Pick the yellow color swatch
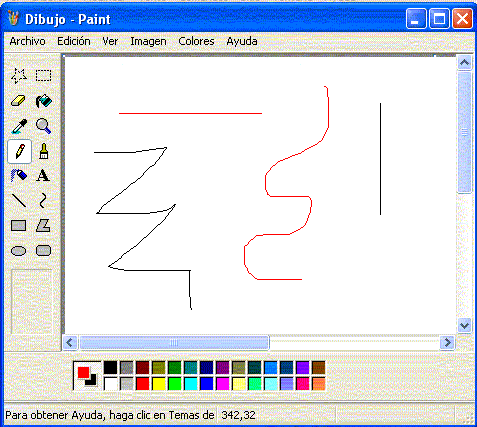The image size is (477, 427). pyautogui.click(x=159, y=384)
